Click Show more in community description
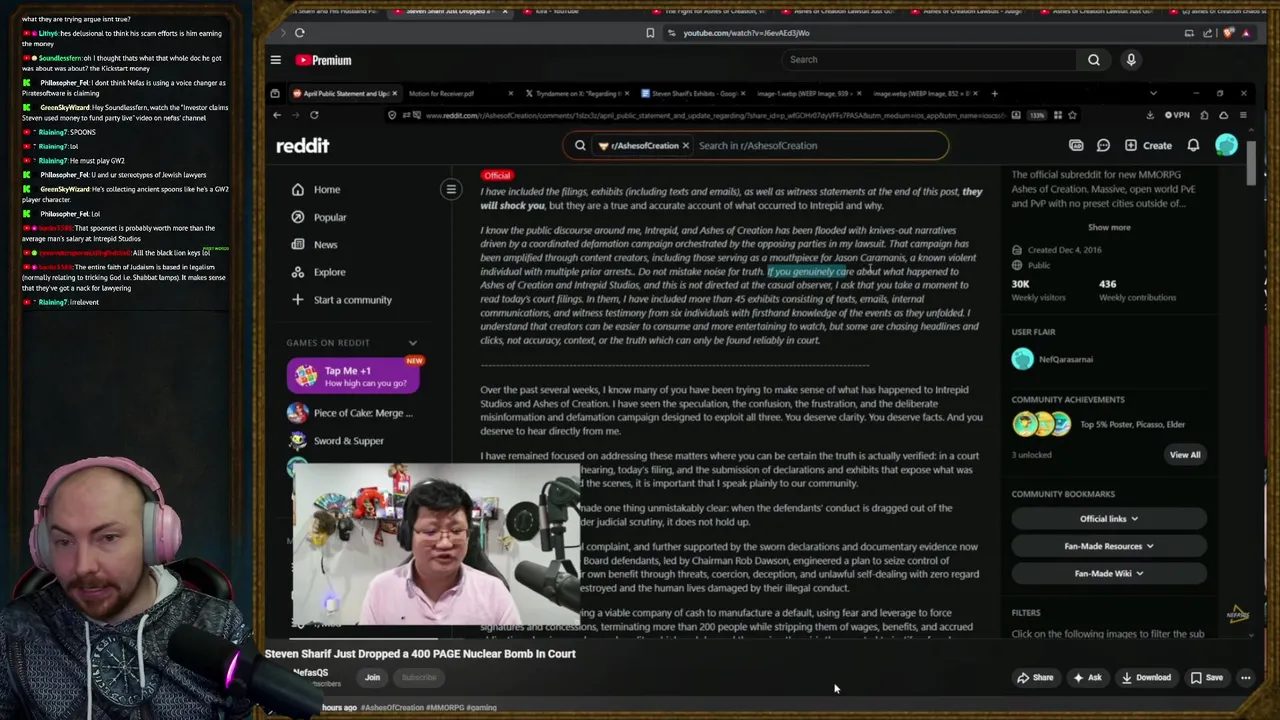1280x720 pixels. [1109, 228]
